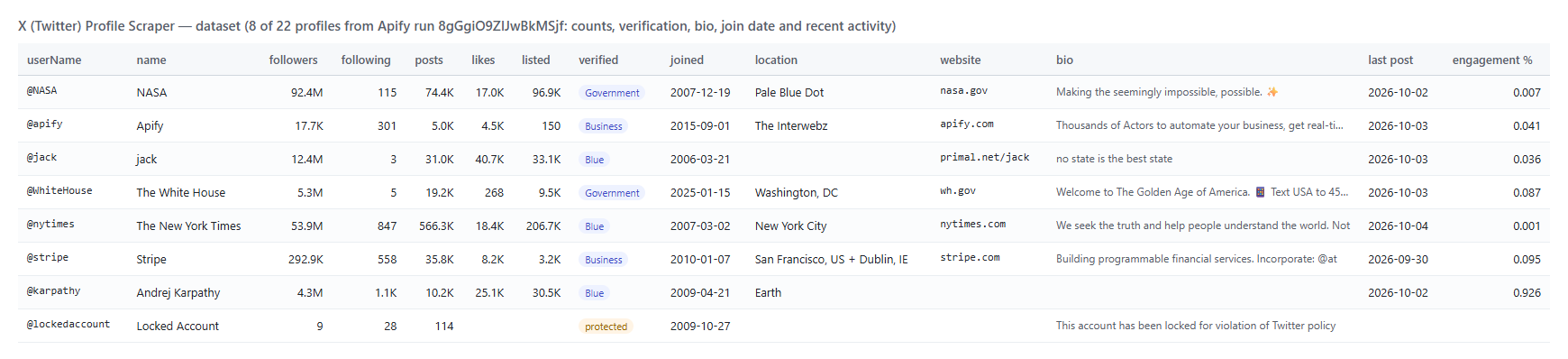Viewport: 1568px width, 359px height.
Task: Select the @apify username cell
Action: [x=45, y=124]
